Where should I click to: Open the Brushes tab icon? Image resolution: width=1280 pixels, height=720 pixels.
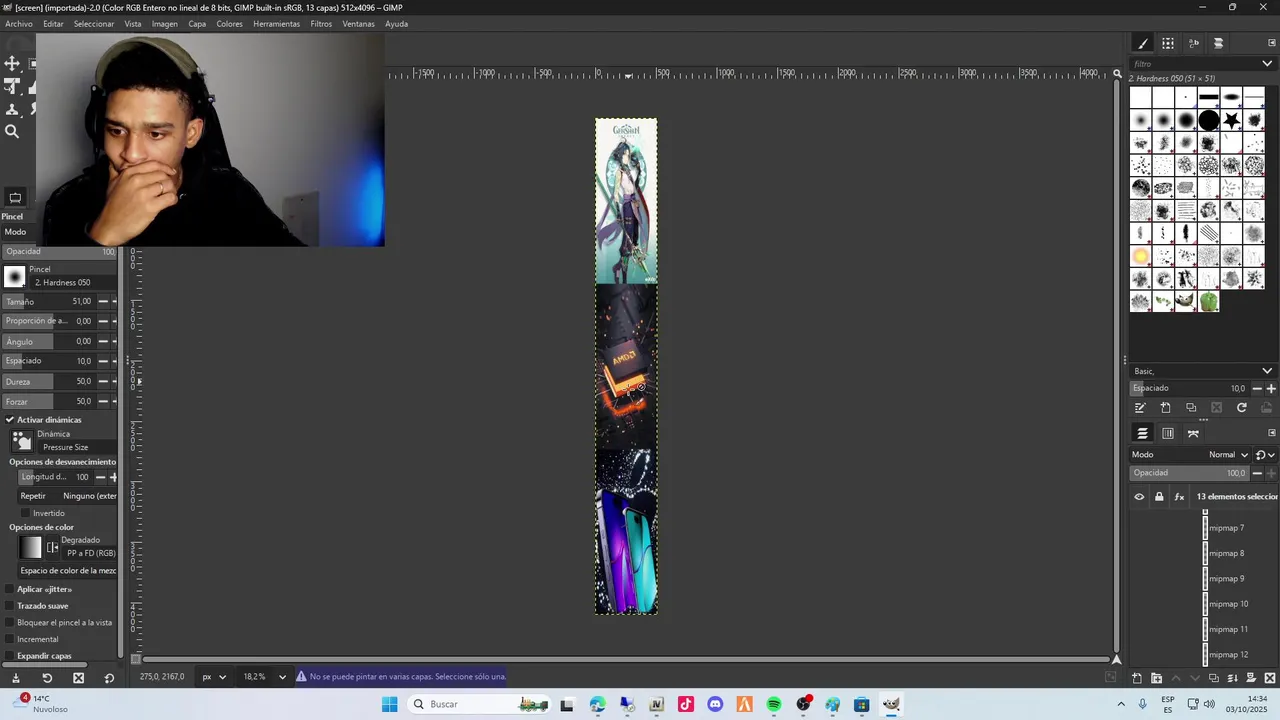tap(1143, 43)
